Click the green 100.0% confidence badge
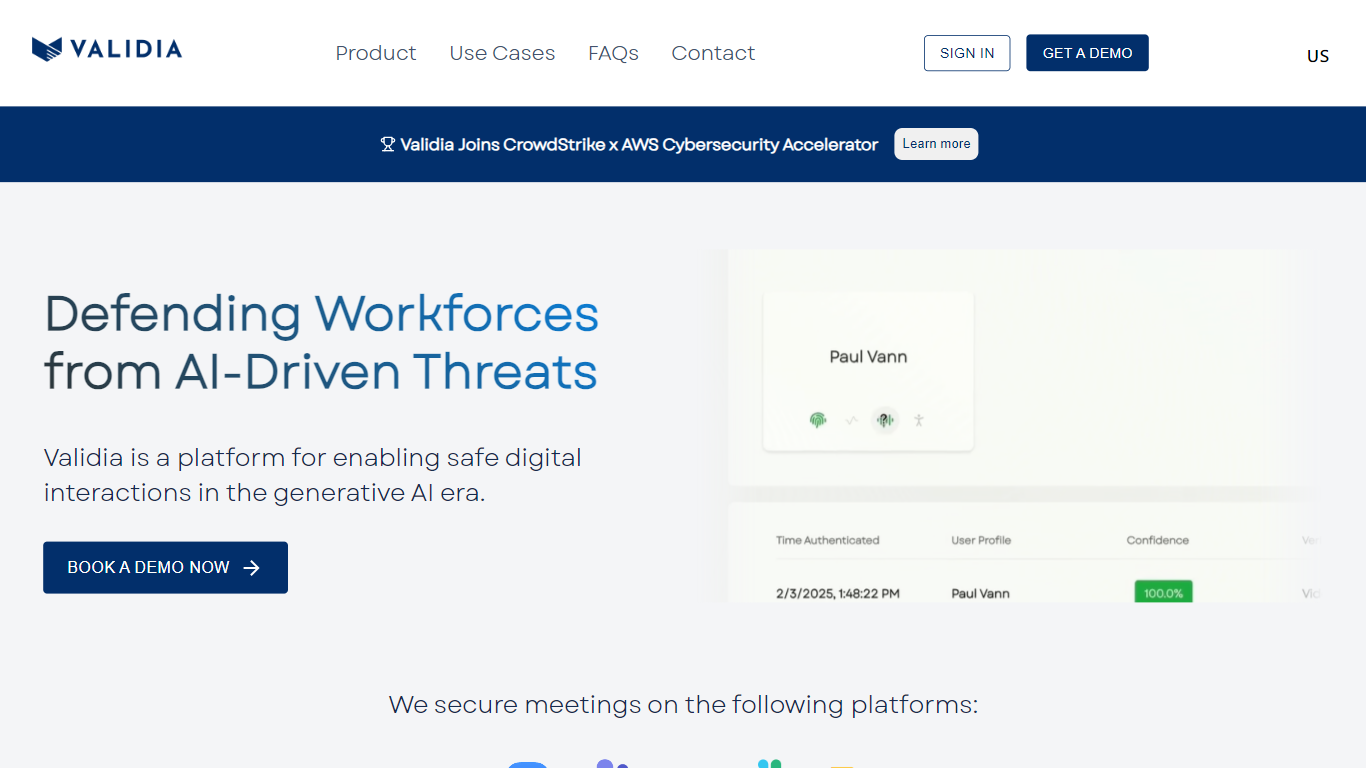This screenshot has height=768, width=1366. [x=1163, y=592]
